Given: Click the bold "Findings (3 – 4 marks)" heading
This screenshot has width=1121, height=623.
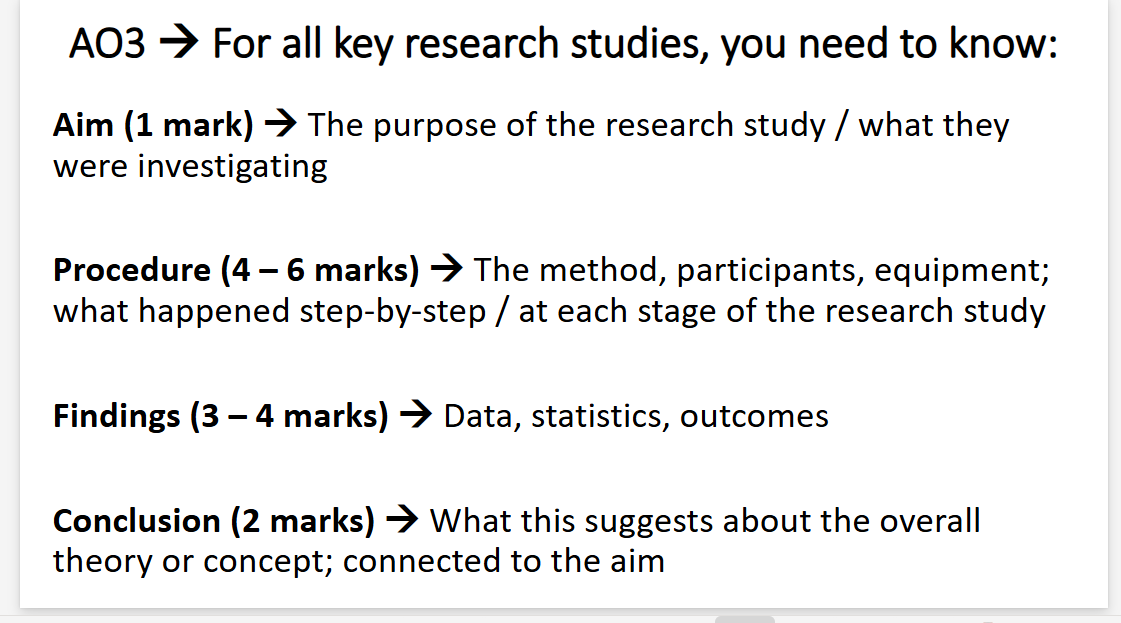Looking at the screenshot, I should click(x=220, y=416).
